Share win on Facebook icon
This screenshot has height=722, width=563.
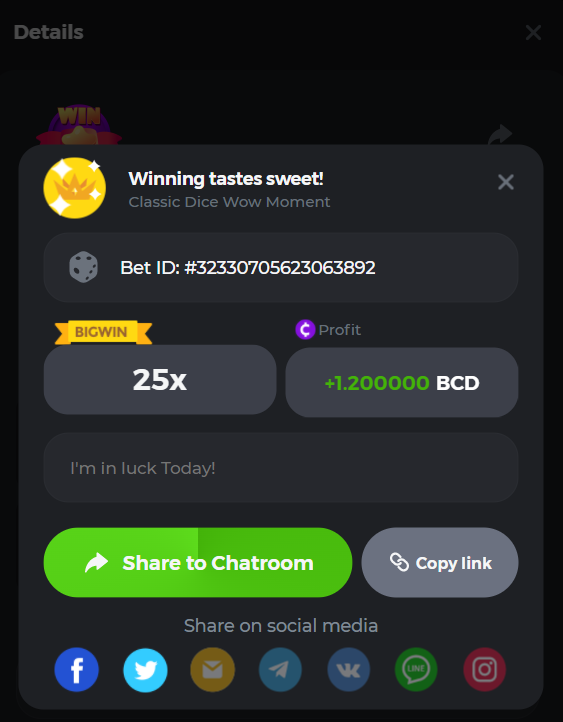(x=76, y=670)
